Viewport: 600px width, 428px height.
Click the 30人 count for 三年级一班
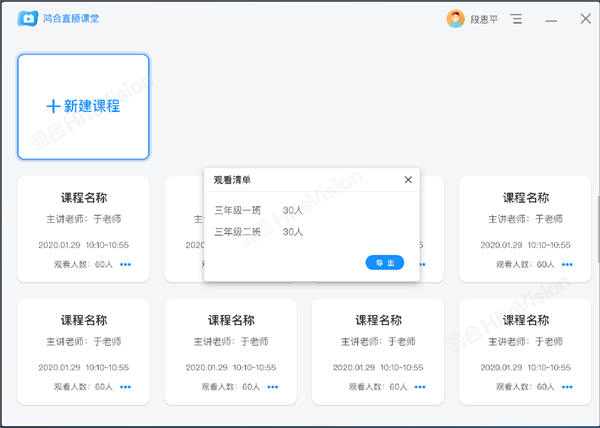pos(293,210)
